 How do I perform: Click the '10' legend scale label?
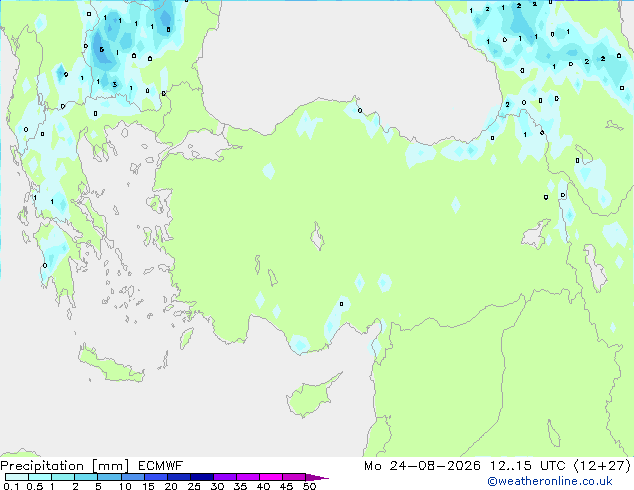pos(125,486)
